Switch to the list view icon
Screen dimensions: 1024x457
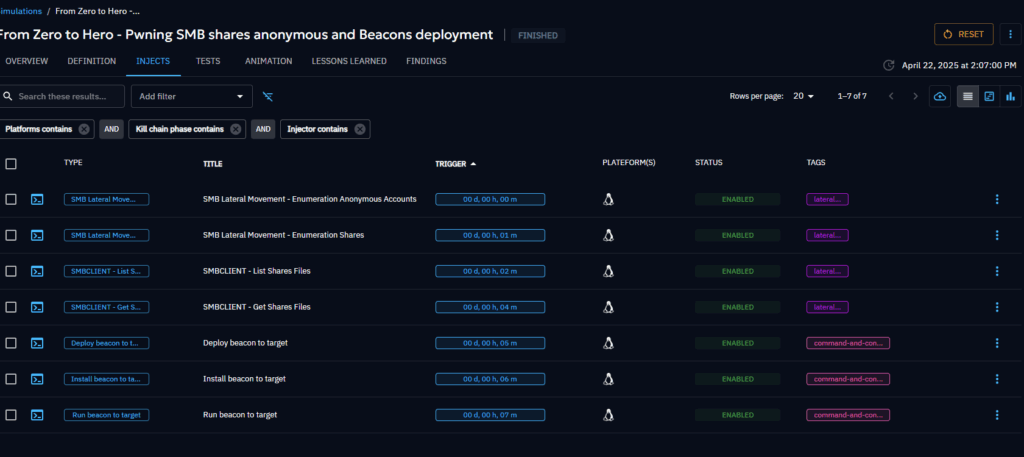point(967,96)
